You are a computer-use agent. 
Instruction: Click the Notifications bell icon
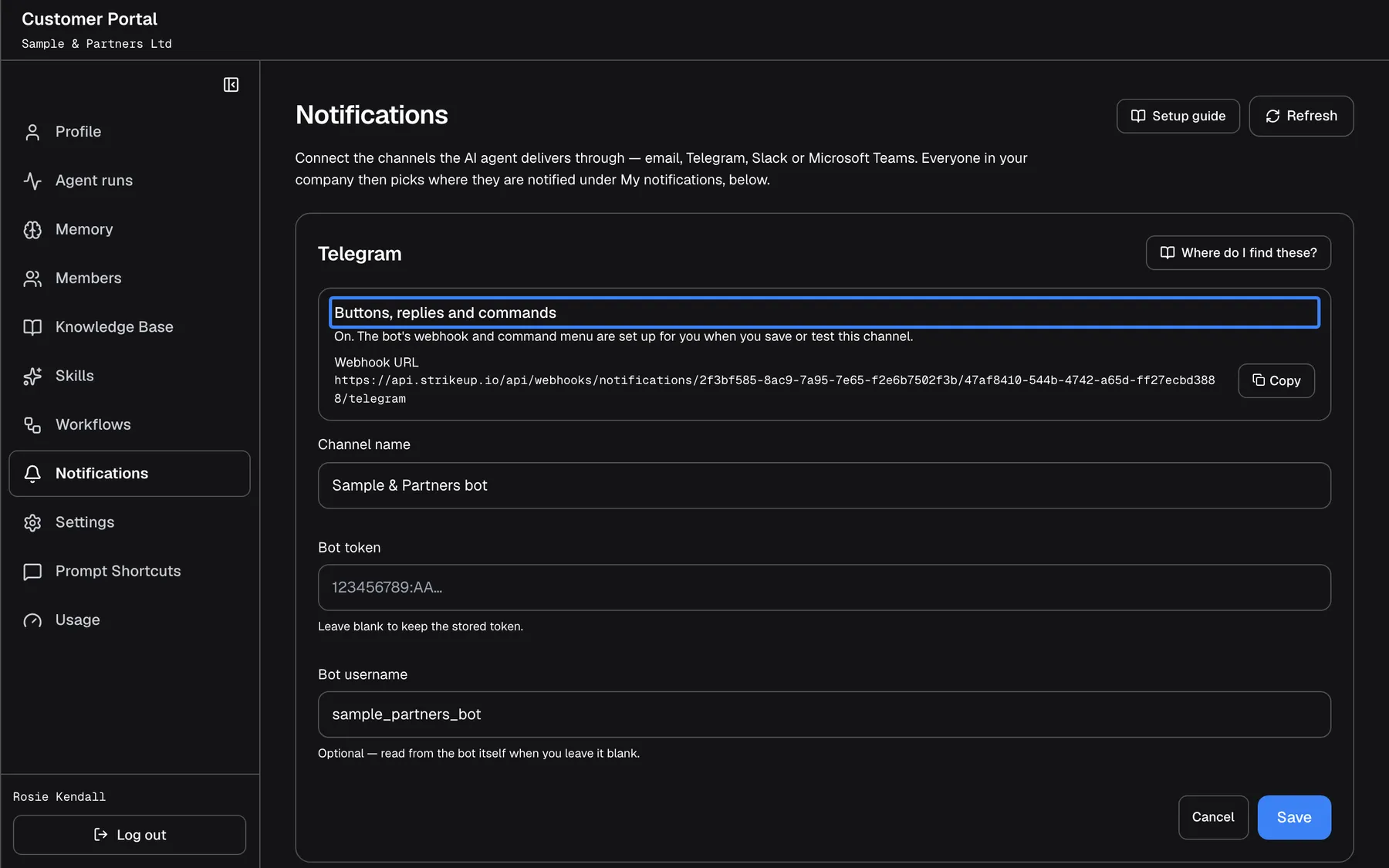tap(32, 474)
